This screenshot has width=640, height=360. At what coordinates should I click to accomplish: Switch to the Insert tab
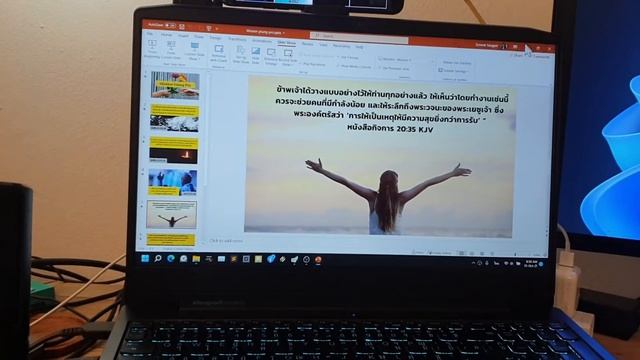[183, 36]
